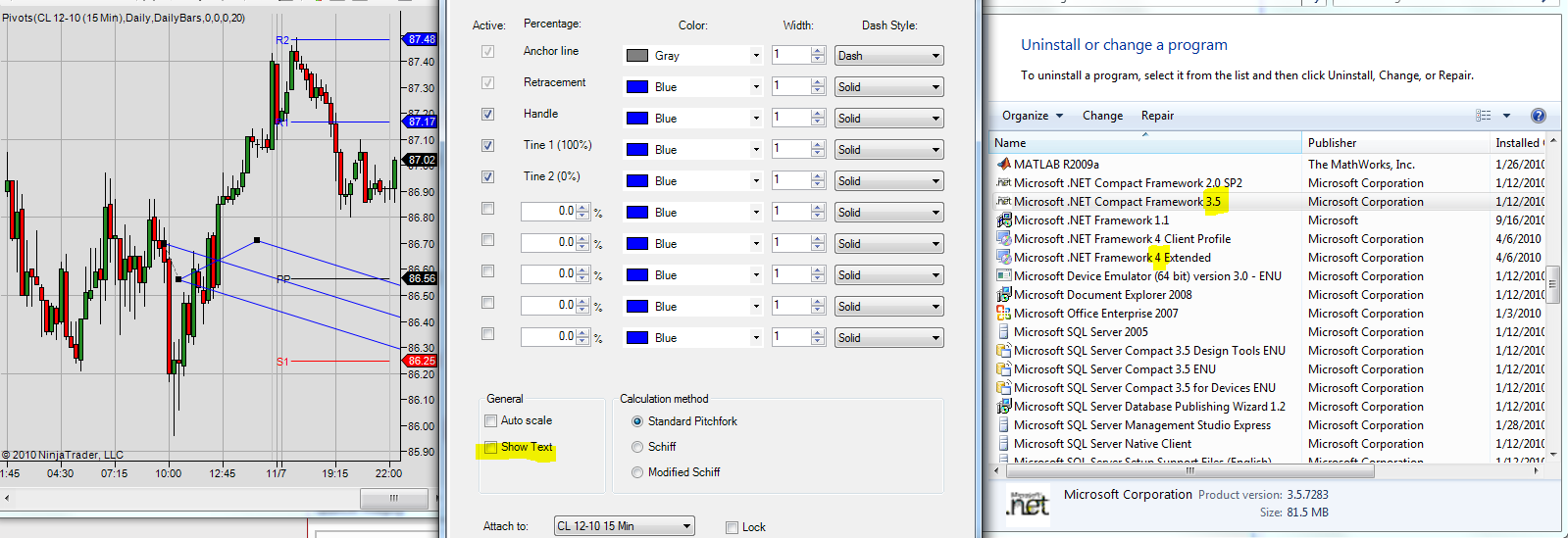
Task: Open view options arrow in Programs toolbar
Action: (x=1507, y=116)
